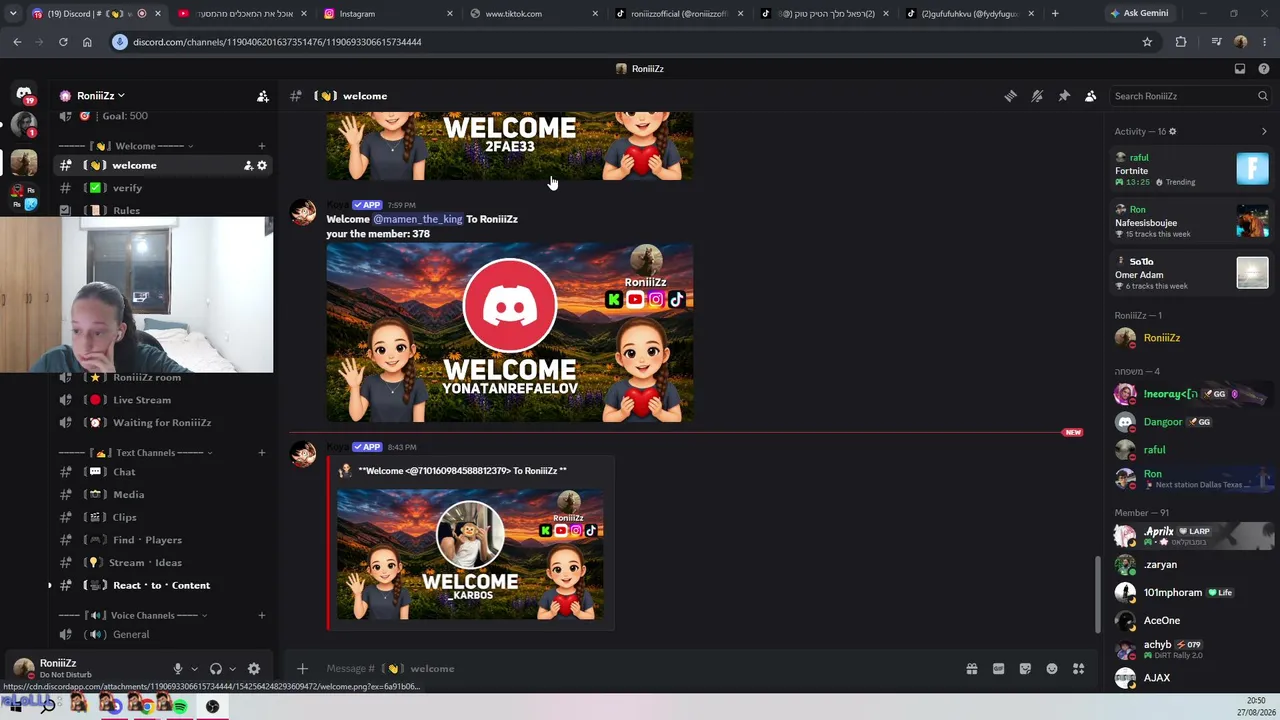This screenshot has height=720, width=1280.
Task: Open member AJAX profile in list
Action: coord(1190,678)
